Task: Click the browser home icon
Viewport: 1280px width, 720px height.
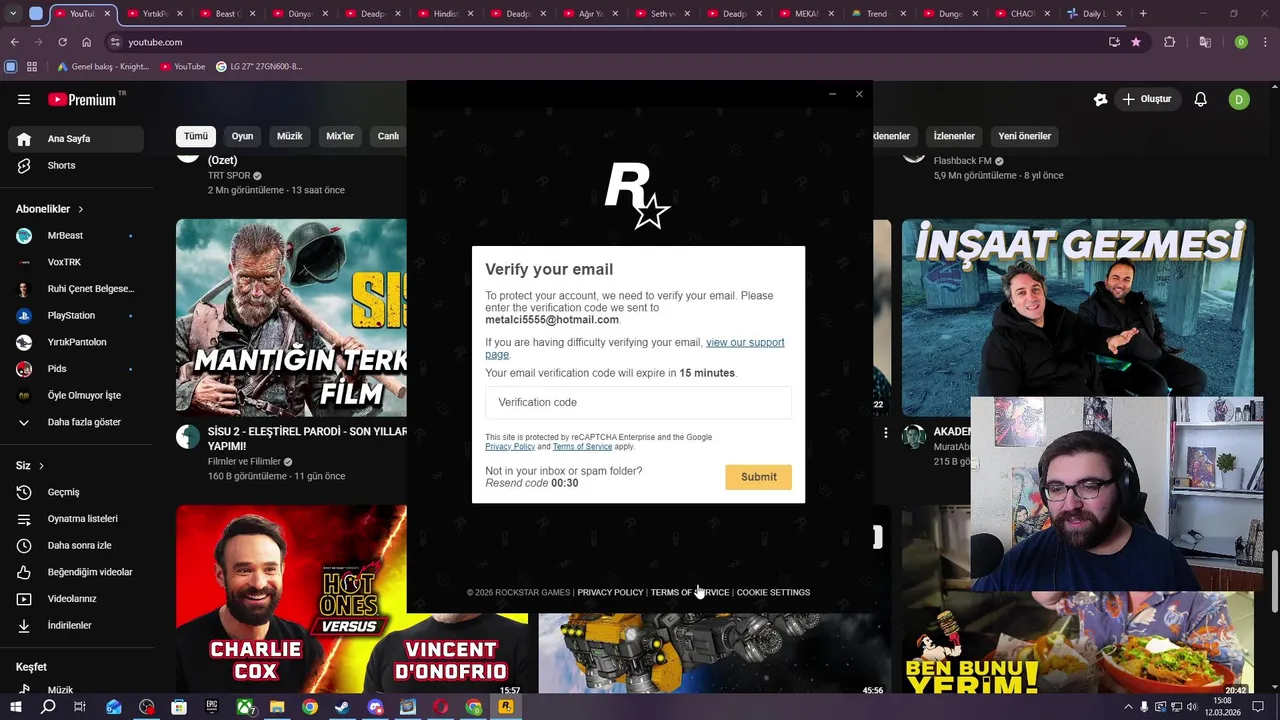Action: (x=86, y=42)
